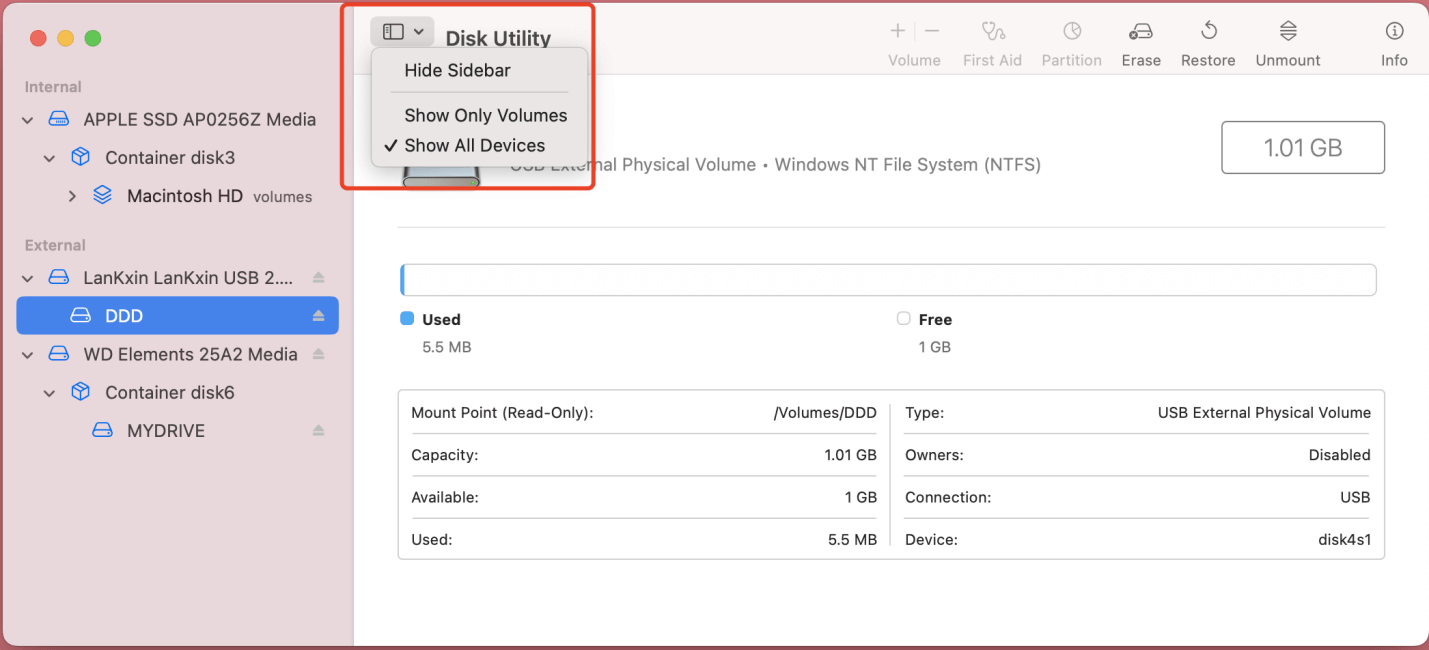Open the sidebar view dropdown button
Image resolution: width=1429 pixels, height=650 pixels.
tap(402, 32)
